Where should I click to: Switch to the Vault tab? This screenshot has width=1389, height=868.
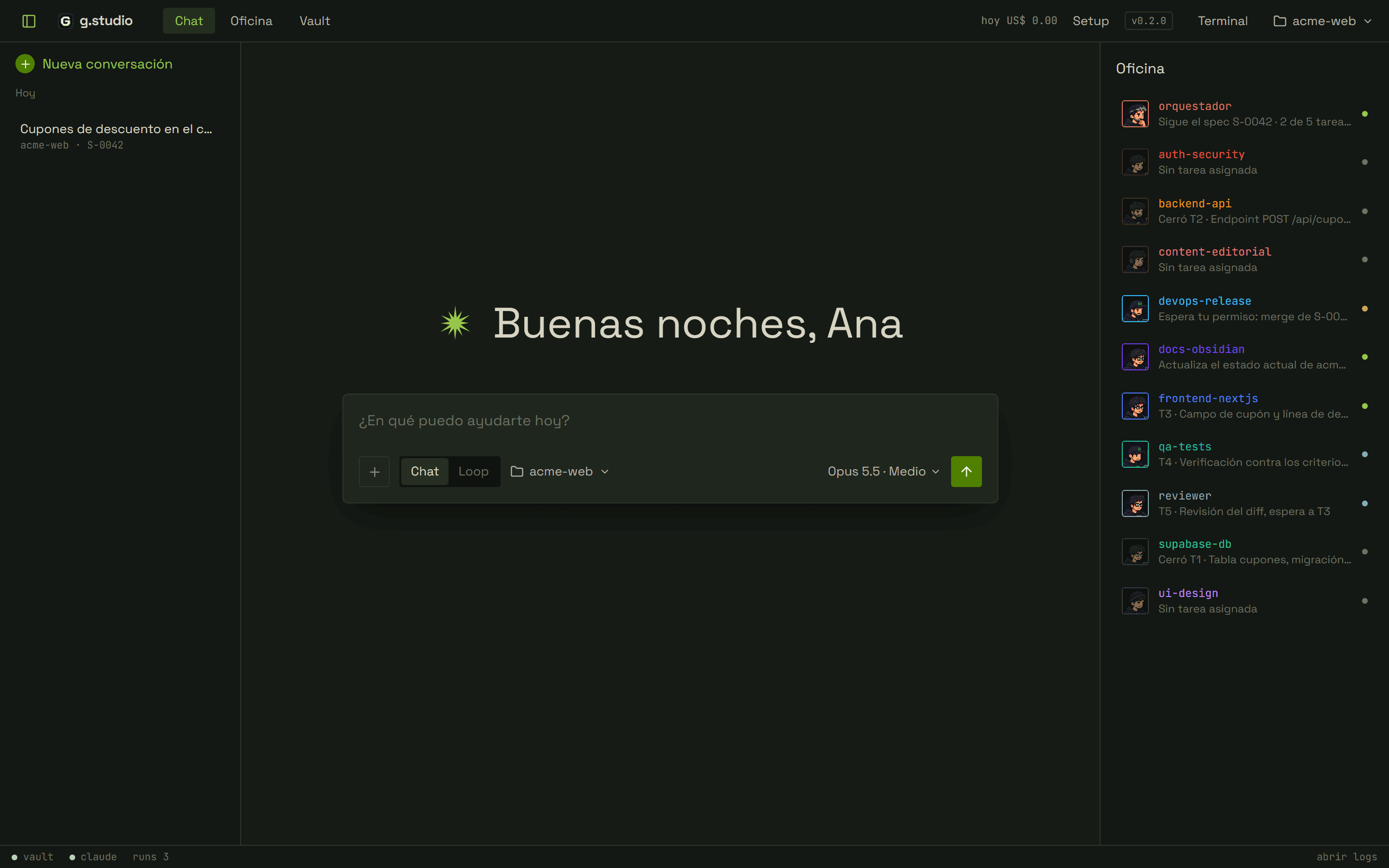click(x=314, y=21)
